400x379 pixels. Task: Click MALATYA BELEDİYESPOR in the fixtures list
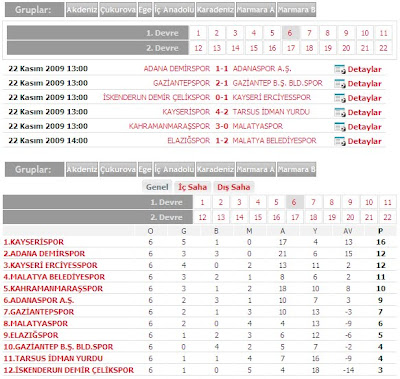click(274, 140)
